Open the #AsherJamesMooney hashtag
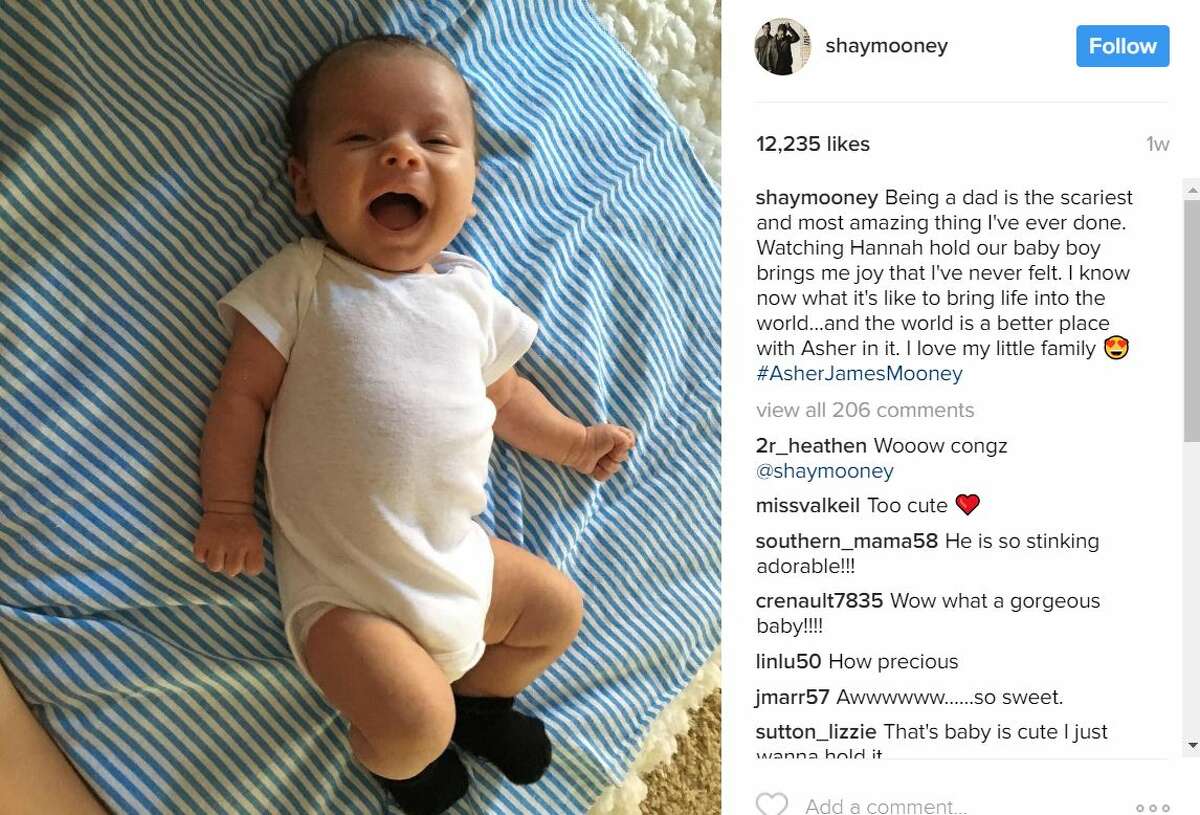The width and height of the screenshot is (1200, 815). 859,374
